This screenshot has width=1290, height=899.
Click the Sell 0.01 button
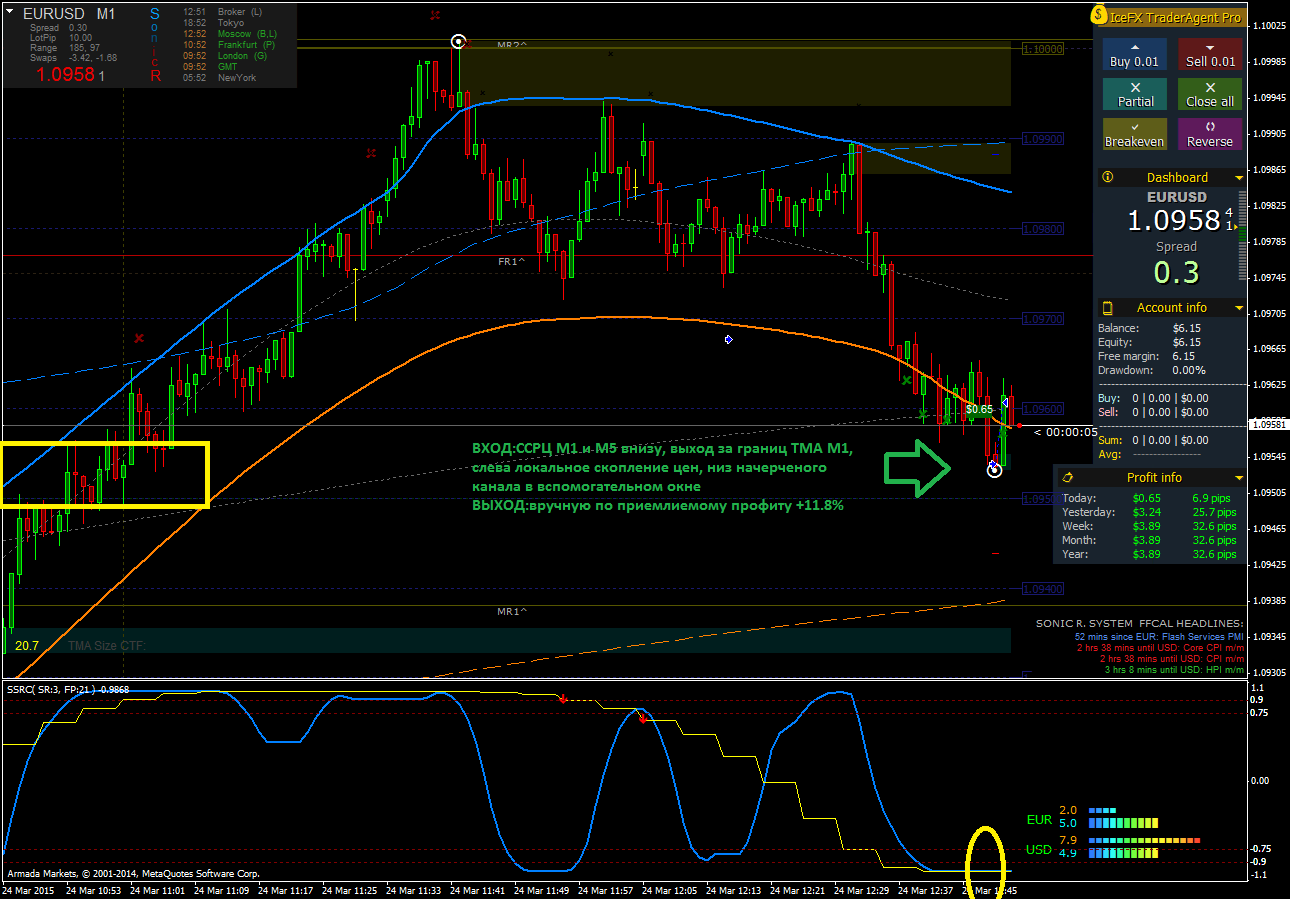click(1210, 54)
